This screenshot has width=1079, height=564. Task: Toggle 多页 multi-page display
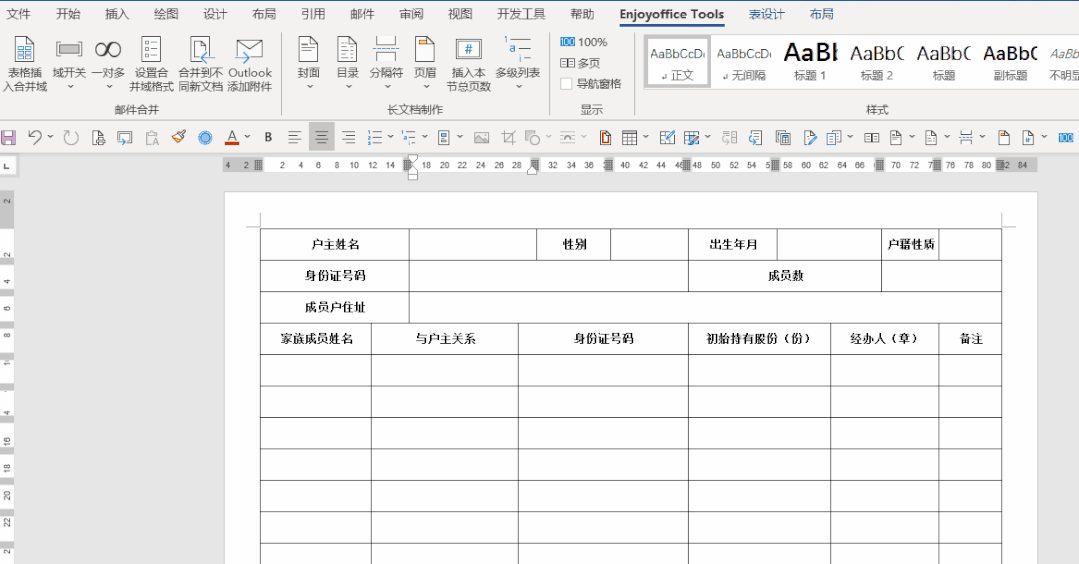(x=580, y=63)
